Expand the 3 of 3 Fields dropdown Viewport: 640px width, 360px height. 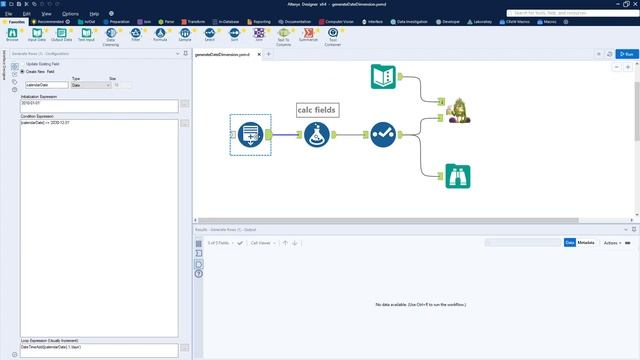[220, 243]
